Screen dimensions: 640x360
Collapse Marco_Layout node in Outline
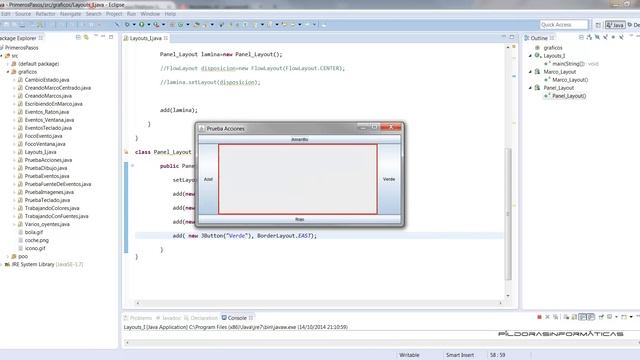tap(531, 72)
